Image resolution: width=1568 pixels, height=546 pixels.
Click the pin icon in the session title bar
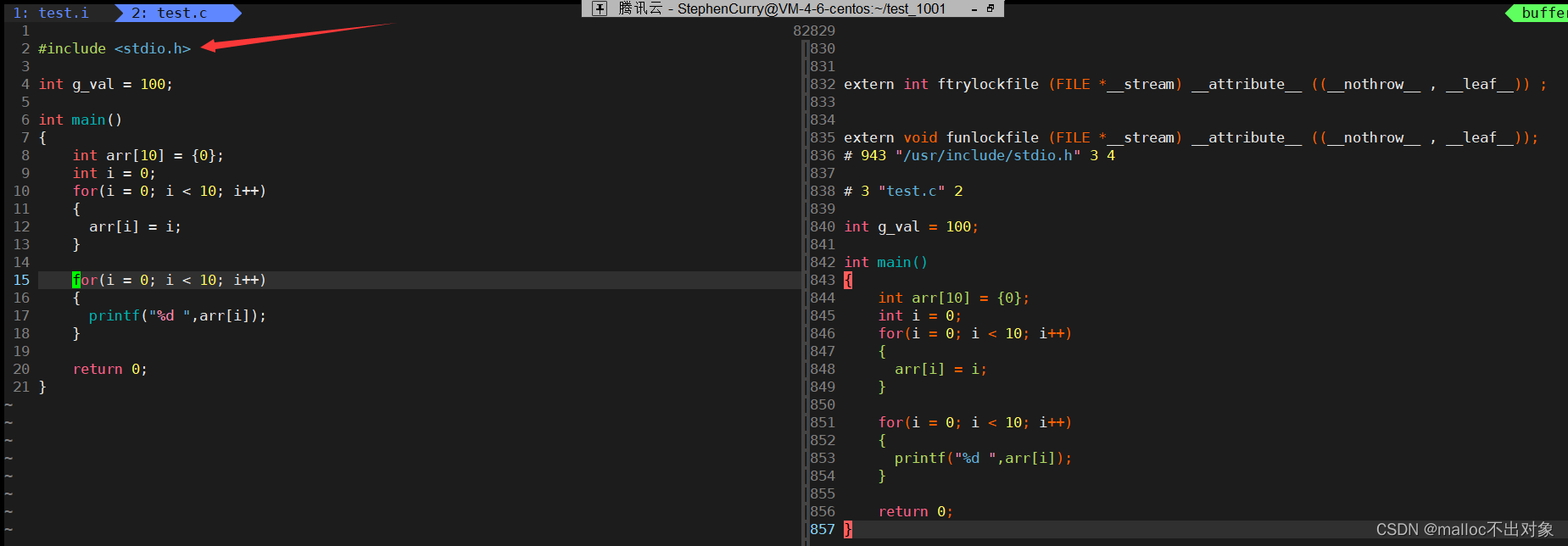tap(600, 8)
